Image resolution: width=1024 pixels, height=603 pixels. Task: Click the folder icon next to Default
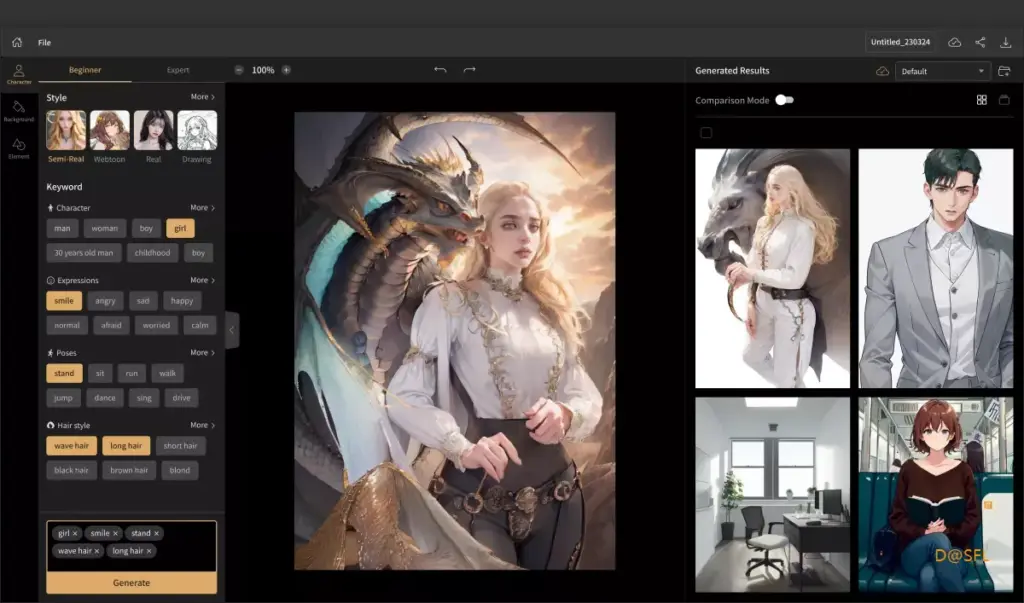point(1004,71)
